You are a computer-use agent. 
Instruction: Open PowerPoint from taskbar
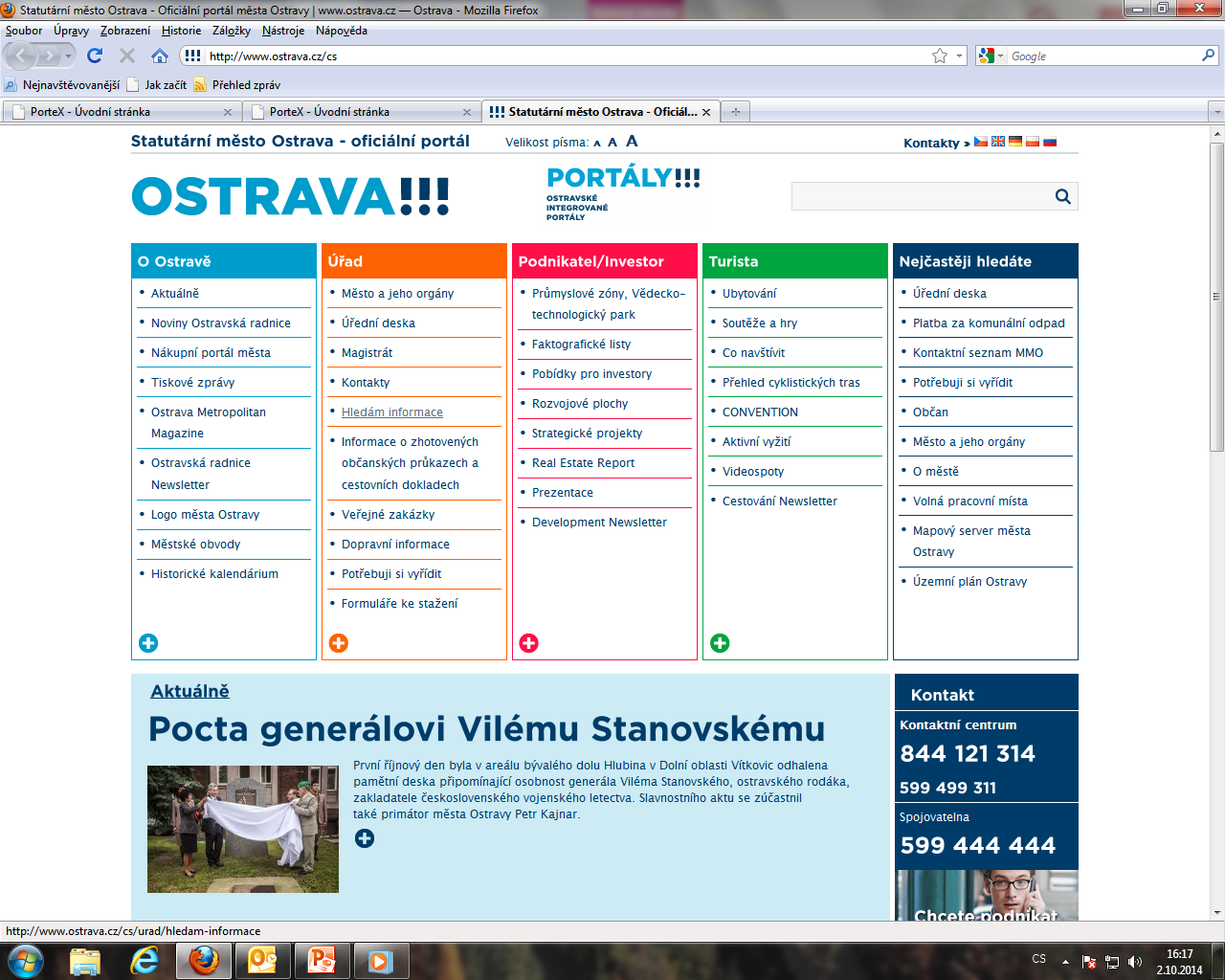tap(322, 960)
